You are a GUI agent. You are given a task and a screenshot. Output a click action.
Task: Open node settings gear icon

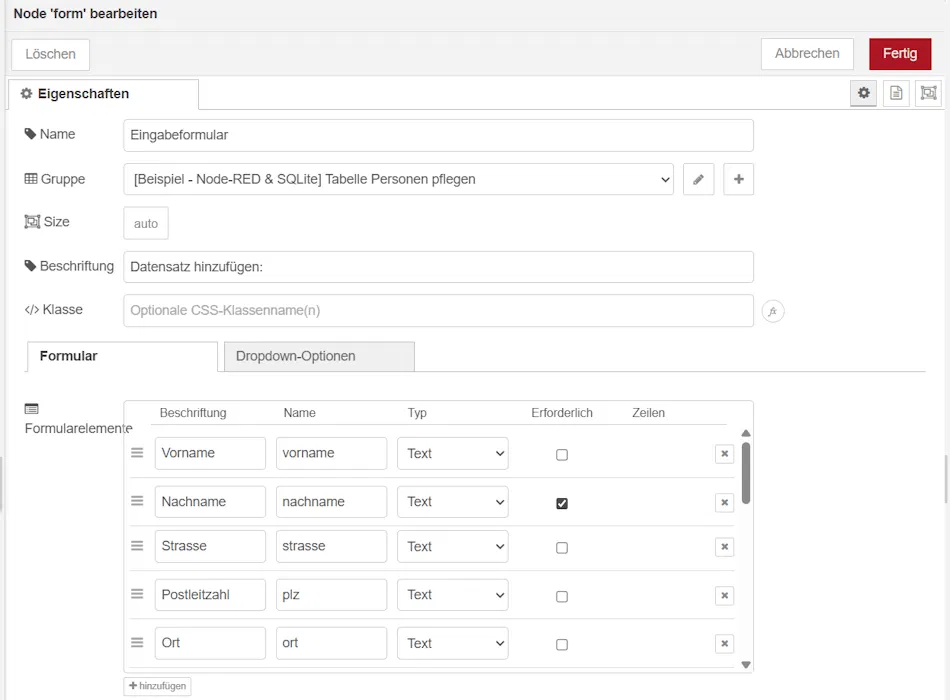click(x=864, y=93)
